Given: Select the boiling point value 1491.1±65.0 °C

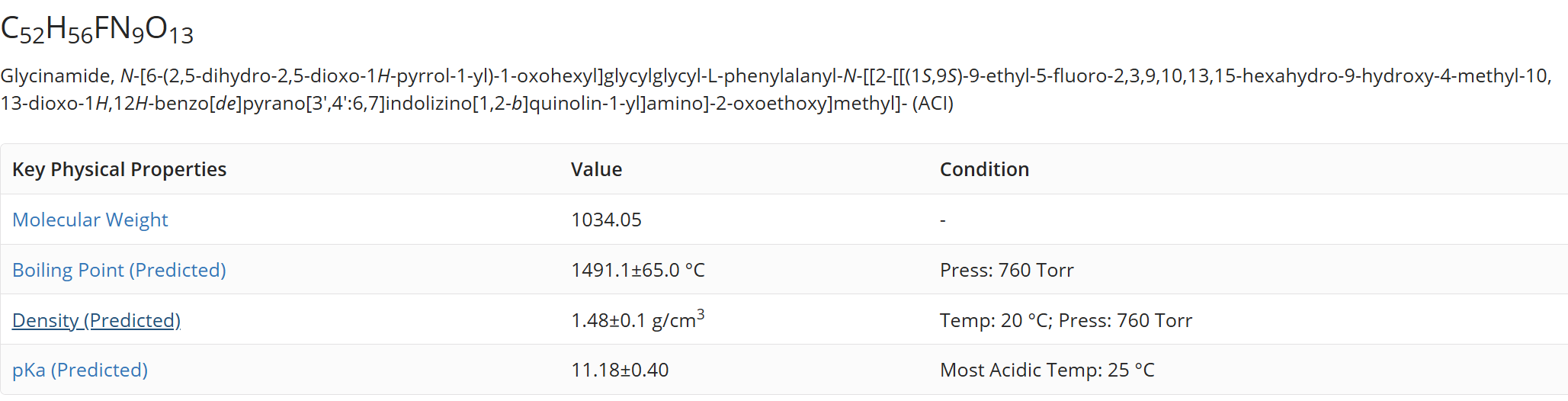Looking at the screenshot, I should point(638,270).
